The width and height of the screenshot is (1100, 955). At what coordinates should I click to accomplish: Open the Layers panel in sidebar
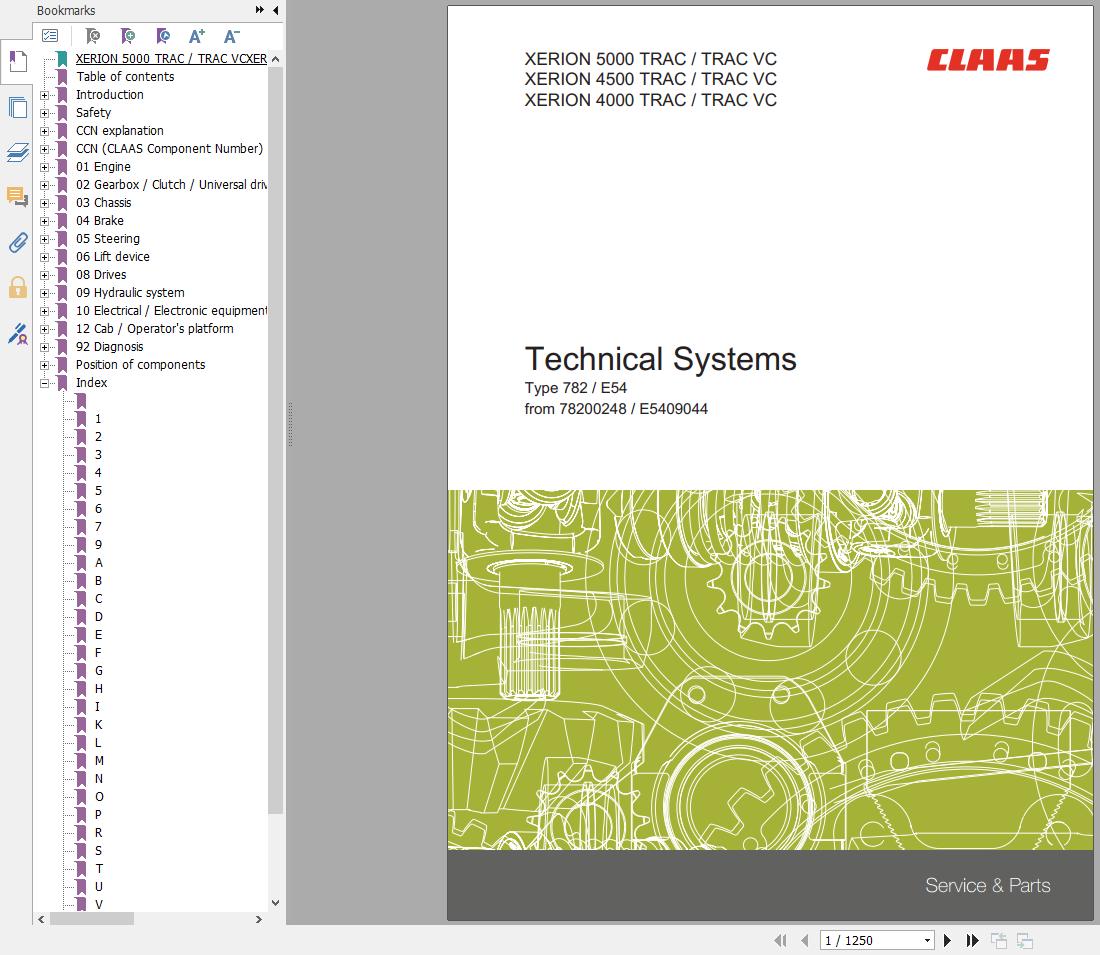pyautogui.click(x=17, y=152)
